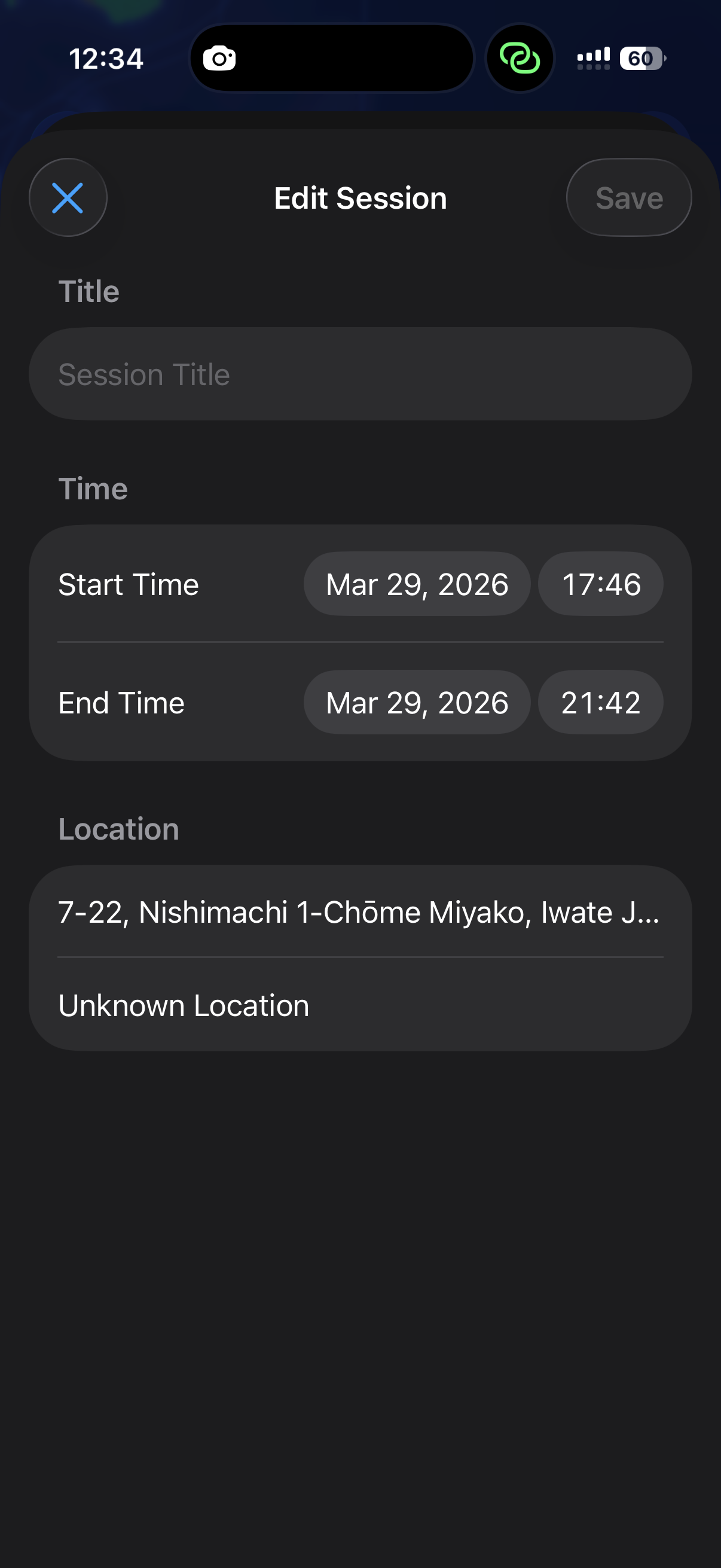Image resolution: width=721 pixels, height=1568 pixels.
Task: Open the Start Time 17:46 time picker
Action: point(600,584)
